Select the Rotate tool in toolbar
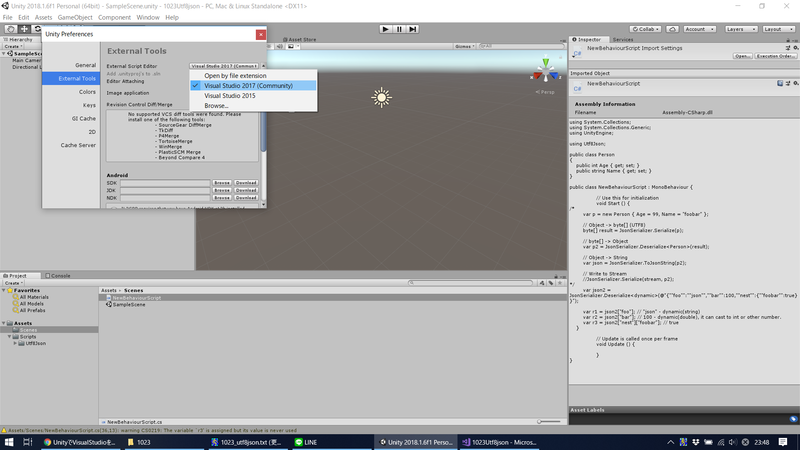This screenshot has width=800, height=450. pos(37,29)
